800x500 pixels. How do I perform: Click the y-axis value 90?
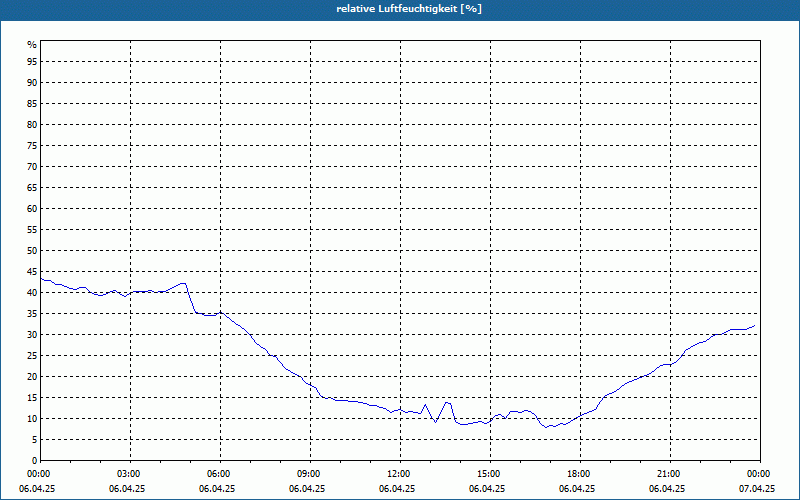coord(32,83)
